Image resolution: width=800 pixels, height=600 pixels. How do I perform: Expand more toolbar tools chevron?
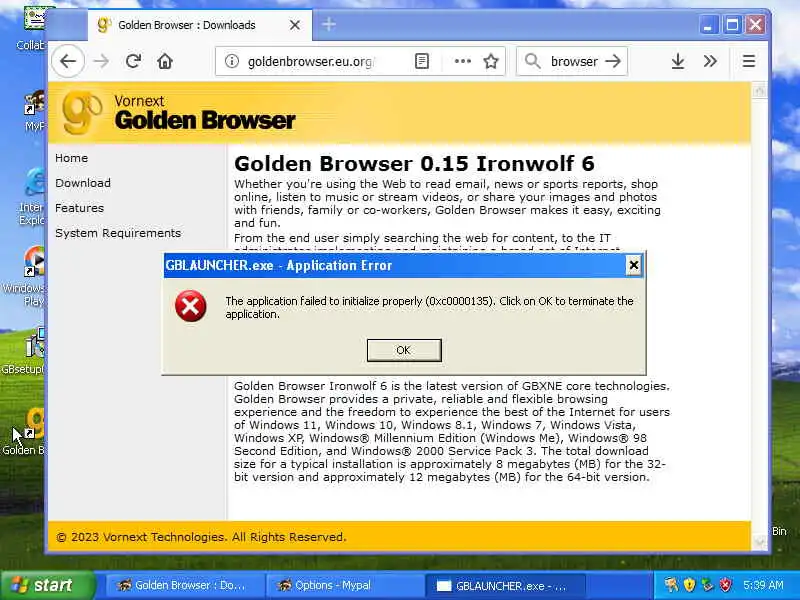[x=710, y=61]
